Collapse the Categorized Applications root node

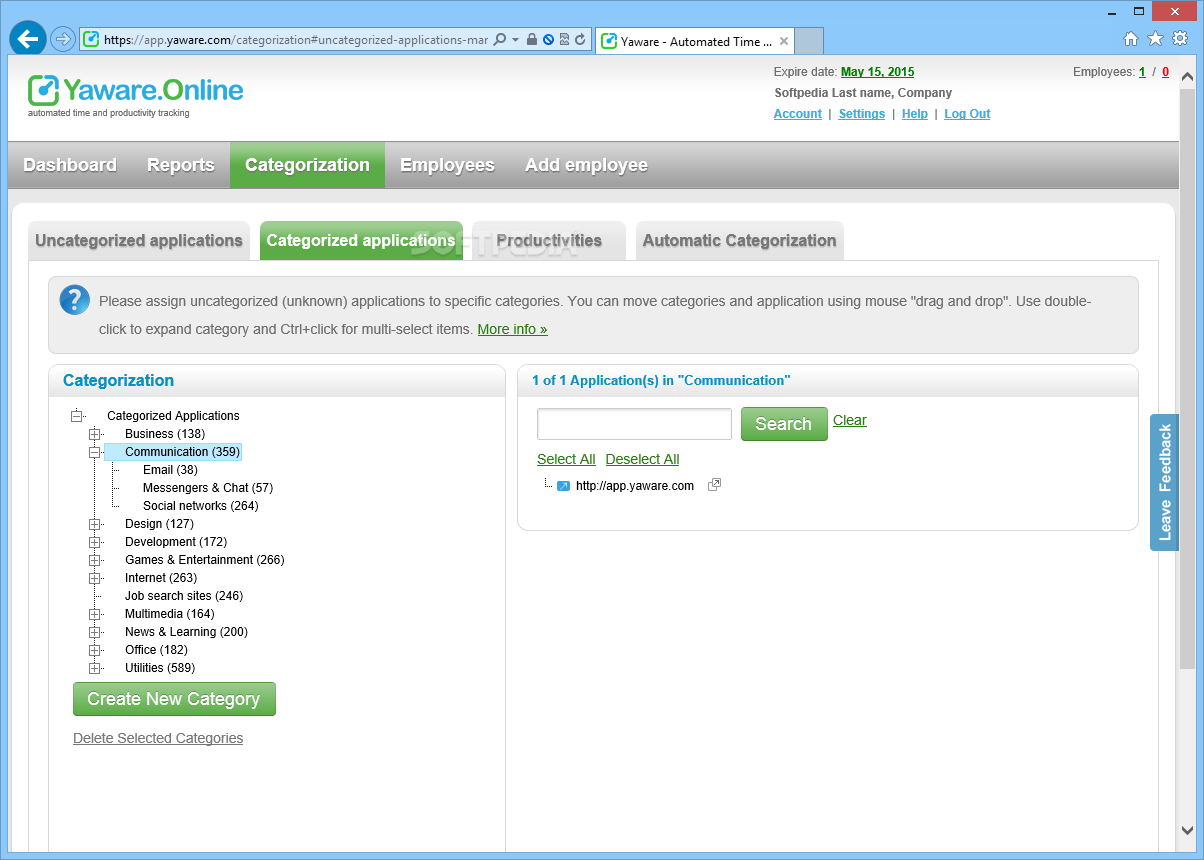tap(77, 416)
